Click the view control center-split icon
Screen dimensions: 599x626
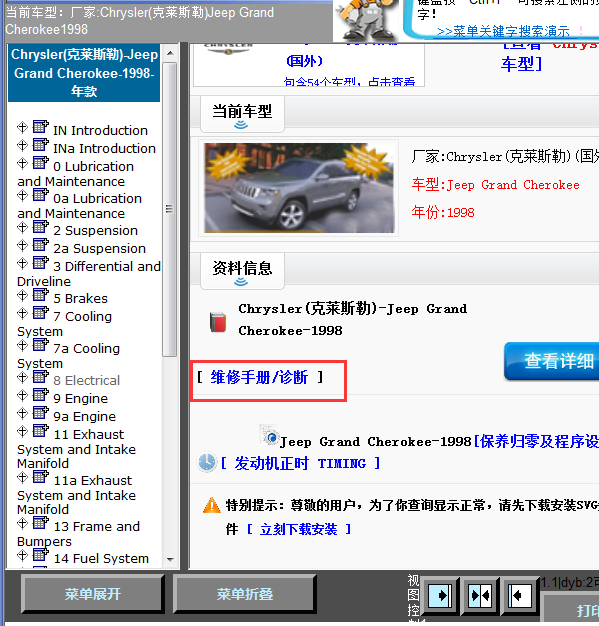(480, 596)
